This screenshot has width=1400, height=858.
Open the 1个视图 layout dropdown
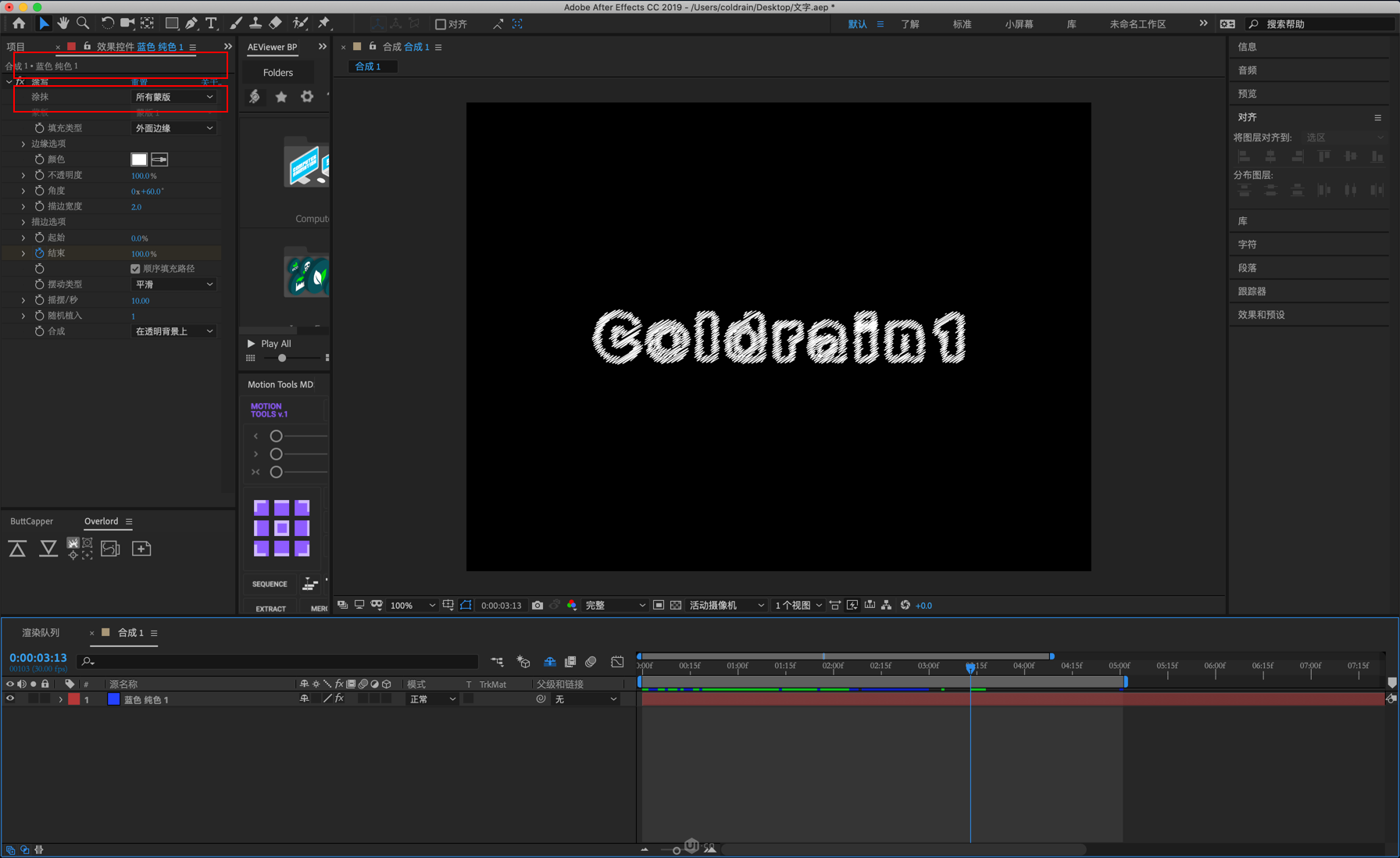point(798,606)
